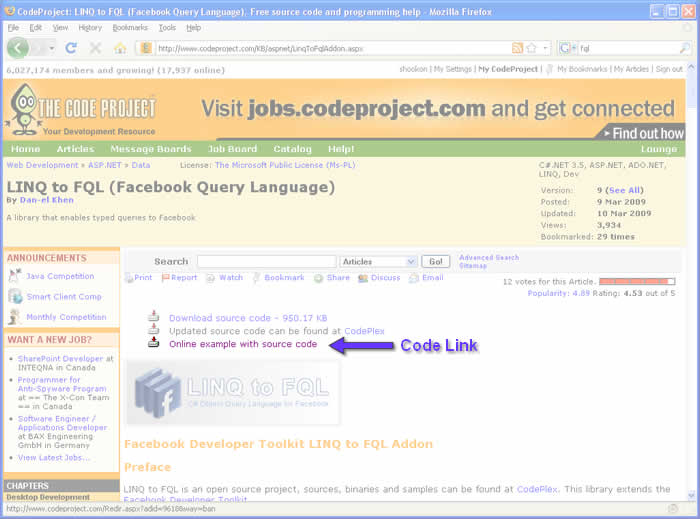Image resolution: width=700 pixels, height=519 pixels.
Task: Click the Firefox Back button
Action: [18, 48]
